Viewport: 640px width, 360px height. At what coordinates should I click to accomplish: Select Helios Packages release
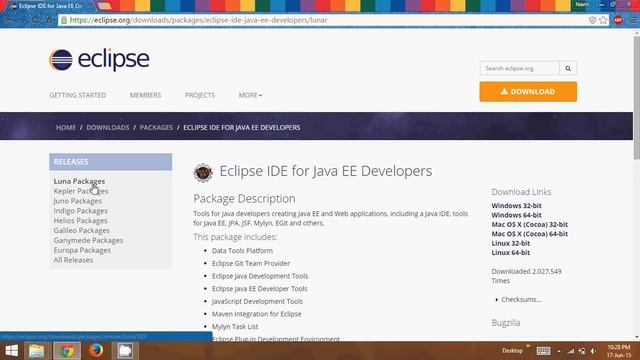point(80,220)
